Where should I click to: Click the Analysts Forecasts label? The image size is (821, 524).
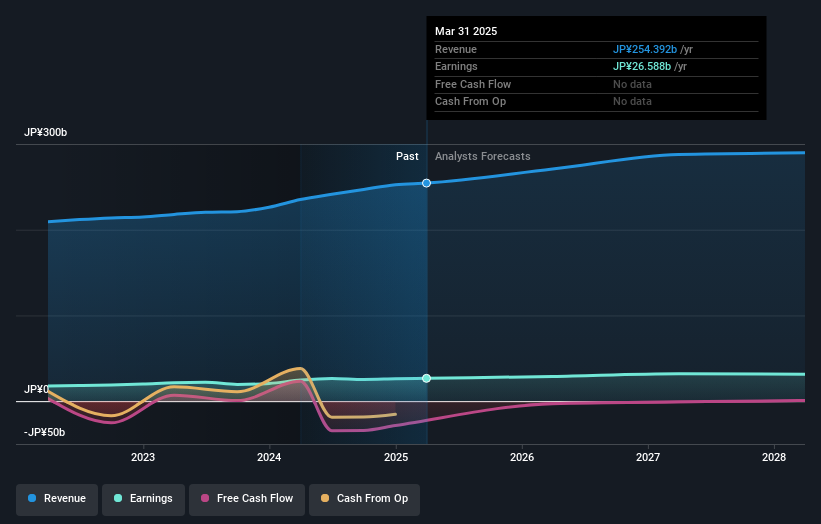click(x=483, y=157)
